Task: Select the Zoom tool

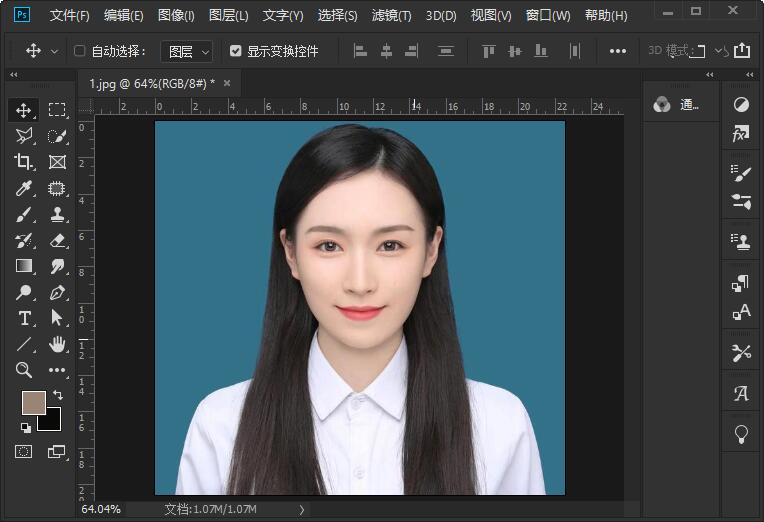Action: pyautogui.click(x=23, y=370)
